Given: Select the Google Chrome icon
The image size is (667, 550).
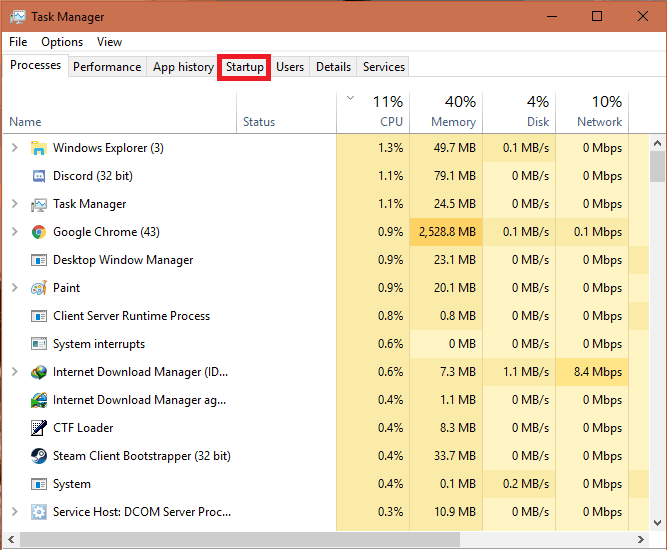Looking at the screenshot, I should coord(39,232).
